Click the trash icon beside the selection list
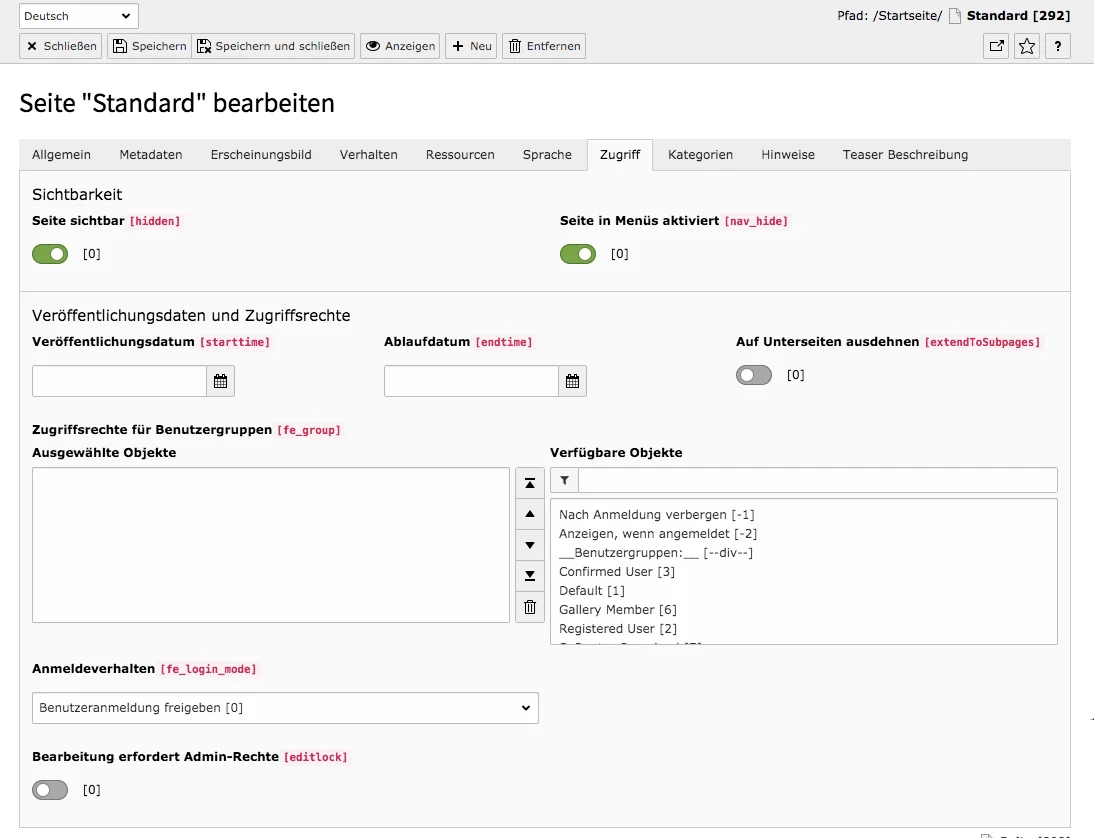This screenshot has width=1094, height=838. 529,606
